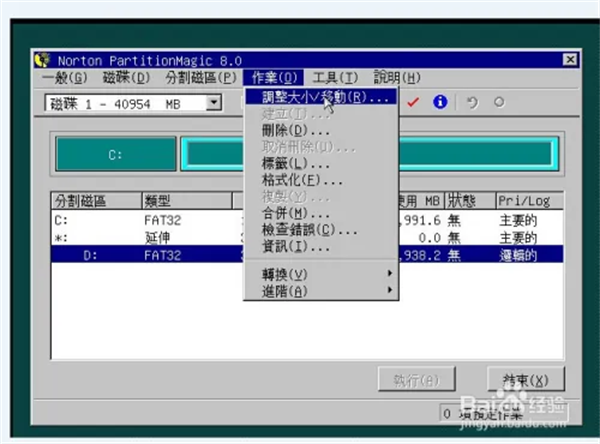Click the PartitionMagic title bar logo
This screenshot has height=444, width=600.
(x=42, y=60)
